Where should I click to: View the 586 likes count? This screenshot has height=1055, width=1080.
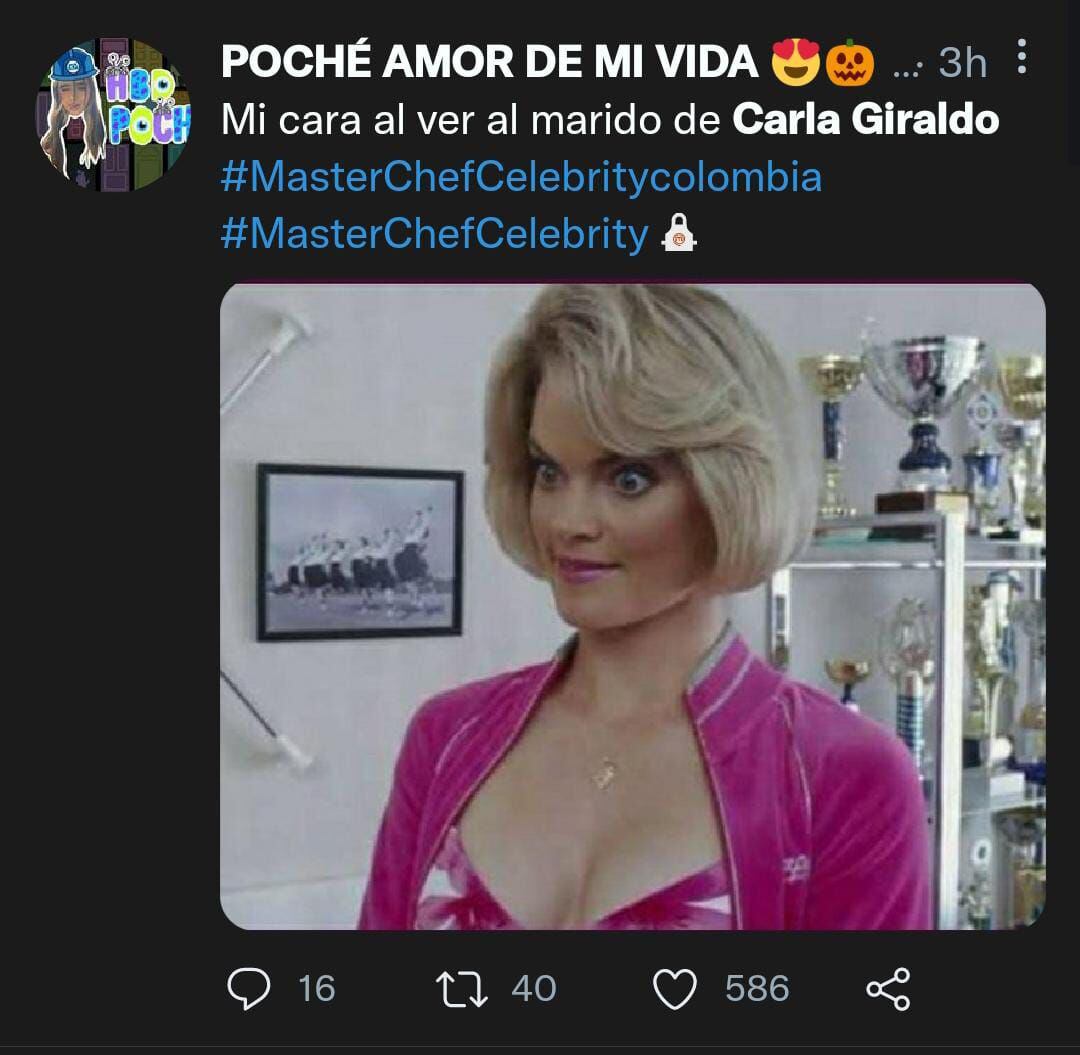click(x=757, y=989)
